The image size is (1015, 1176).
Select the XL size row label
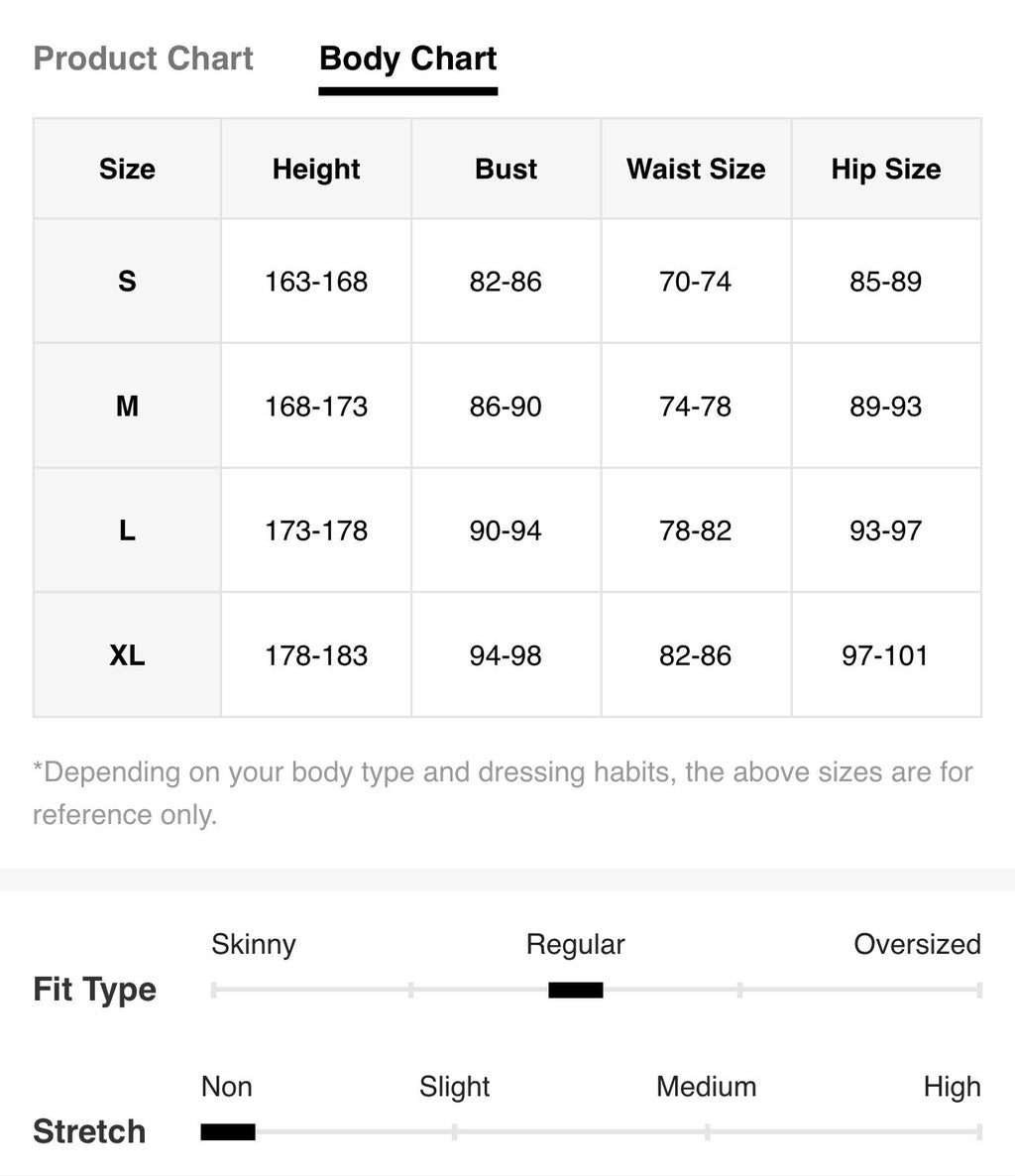pyautogui.click(x=128, y=654)
